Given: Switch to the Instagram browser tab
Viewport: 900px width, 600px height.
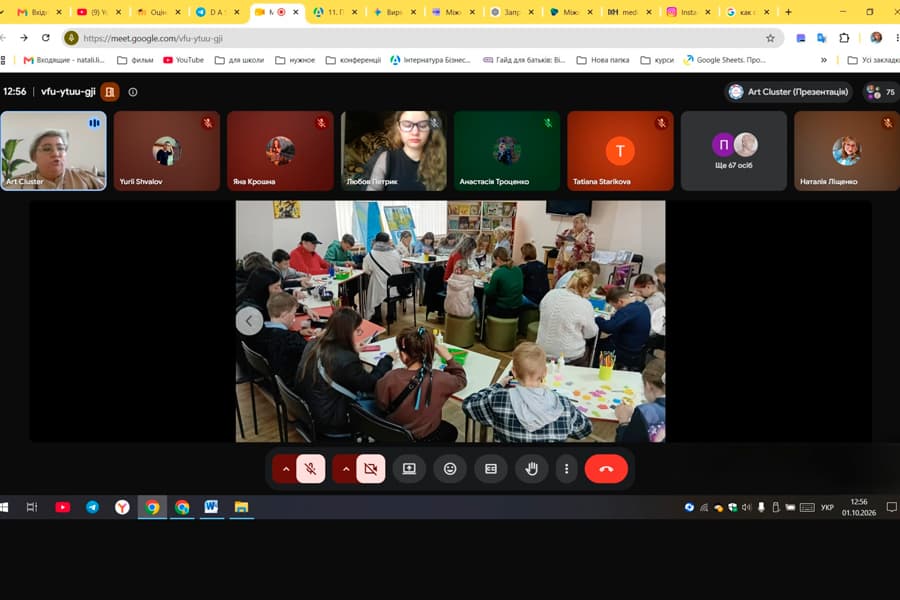Looking at the screenshot, I should point(689,12).
